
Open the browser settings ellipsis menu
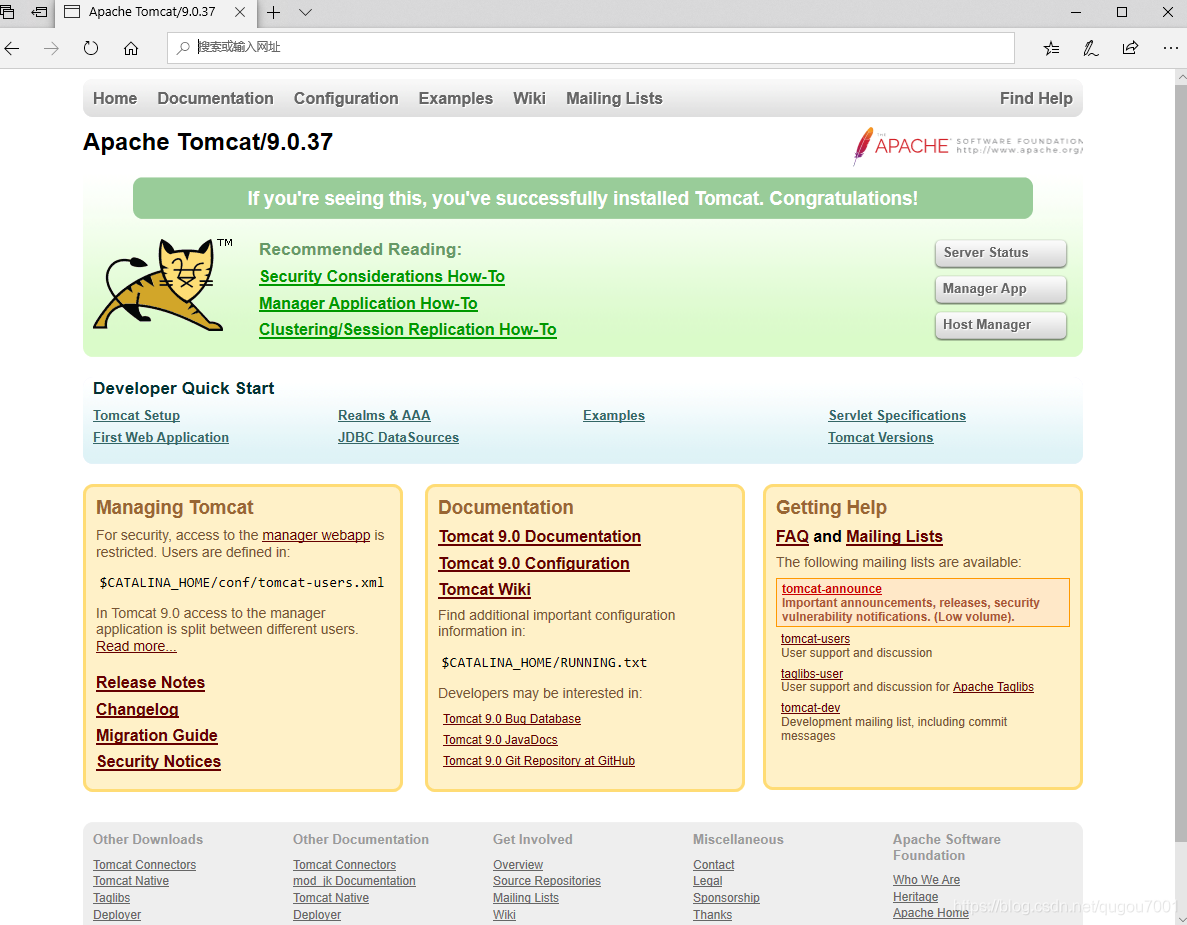point(1170,48)
